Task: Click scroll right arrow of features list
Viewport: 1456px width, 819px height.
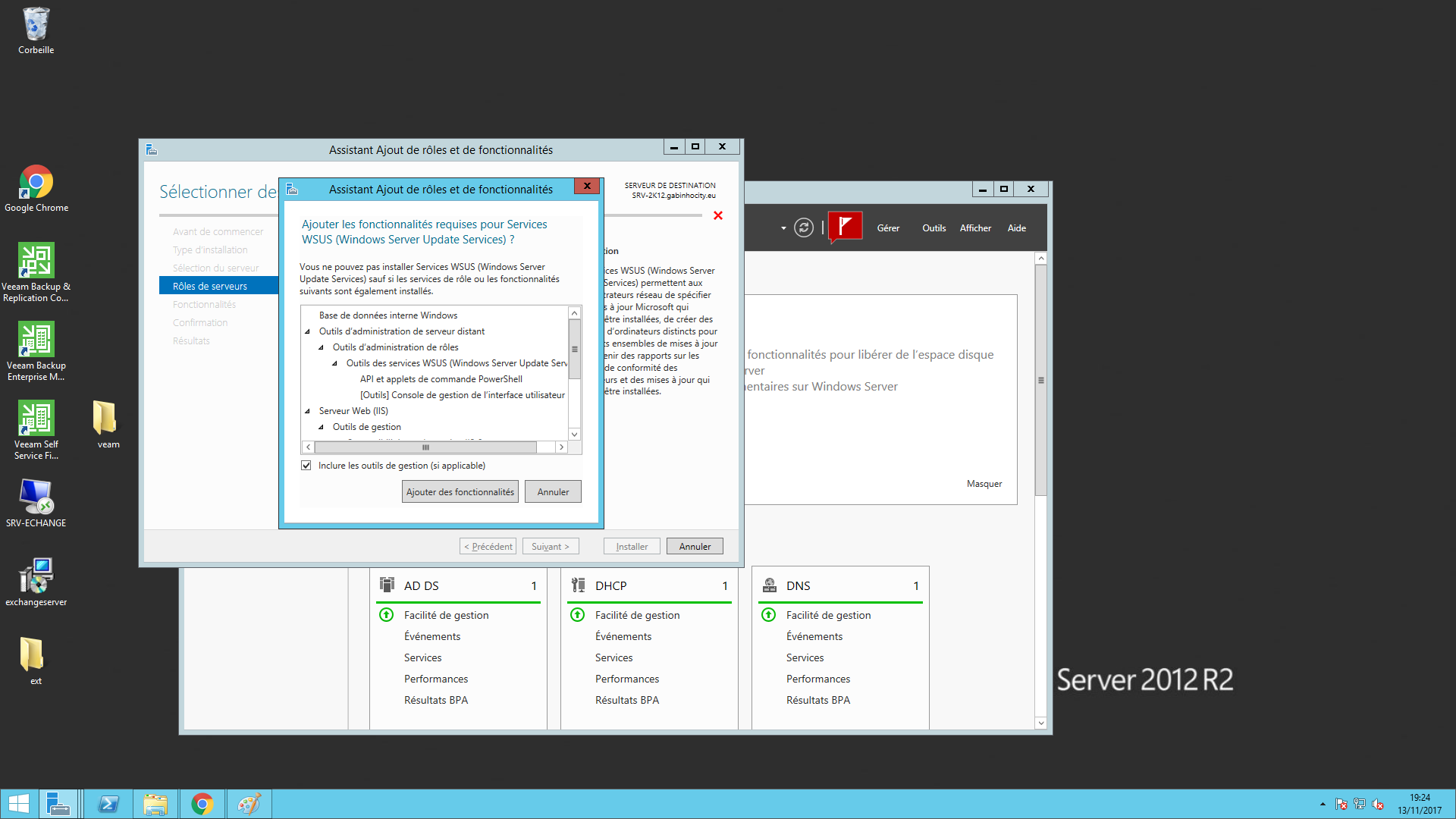Action: tap(561, 447)
